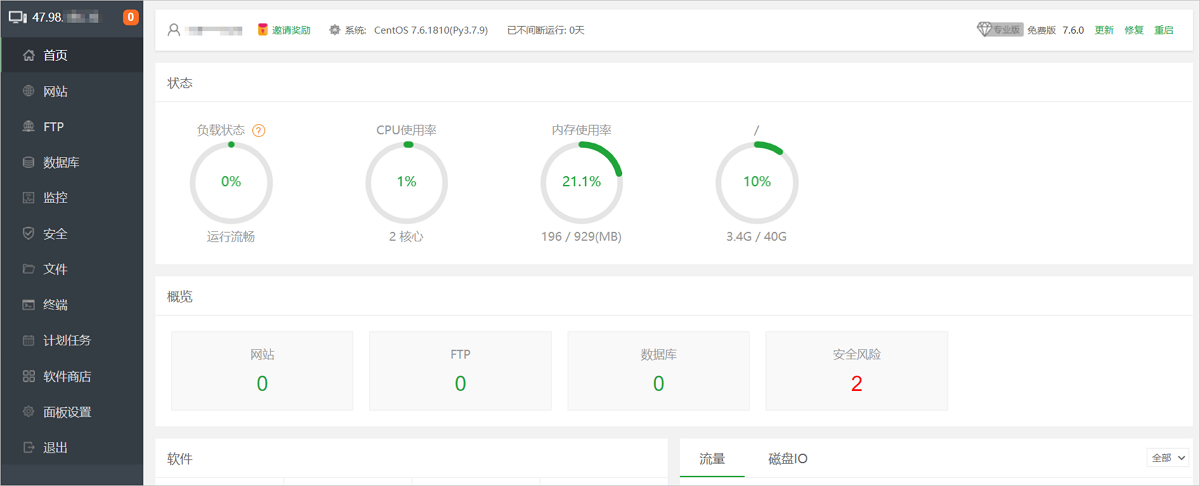
Task: Switch to the 磁盘IO tab
Action: (787, 459)
